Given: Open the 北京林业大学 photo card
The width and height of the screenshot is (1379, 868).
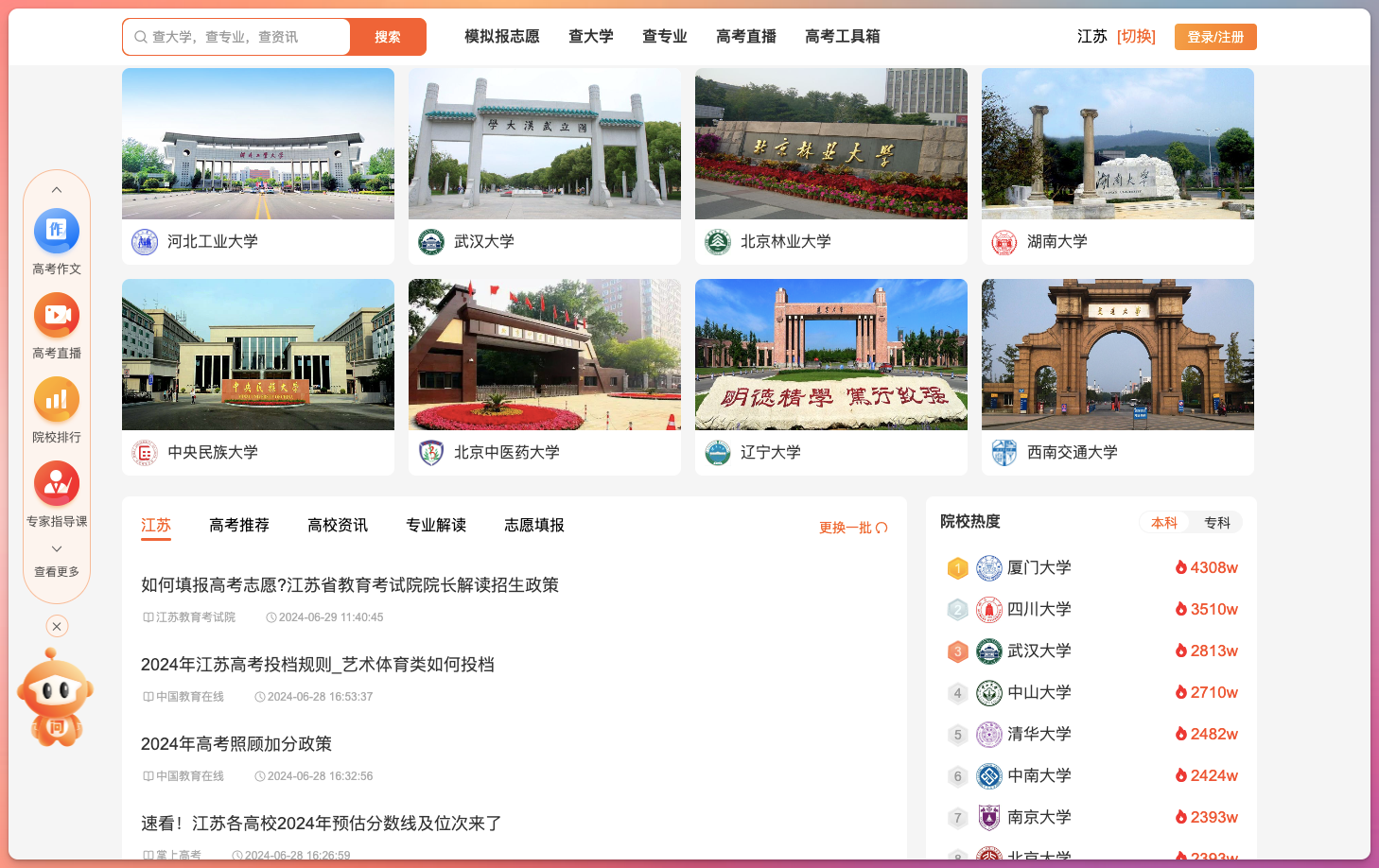Looking at the screenshot, I should coord(831,144).
